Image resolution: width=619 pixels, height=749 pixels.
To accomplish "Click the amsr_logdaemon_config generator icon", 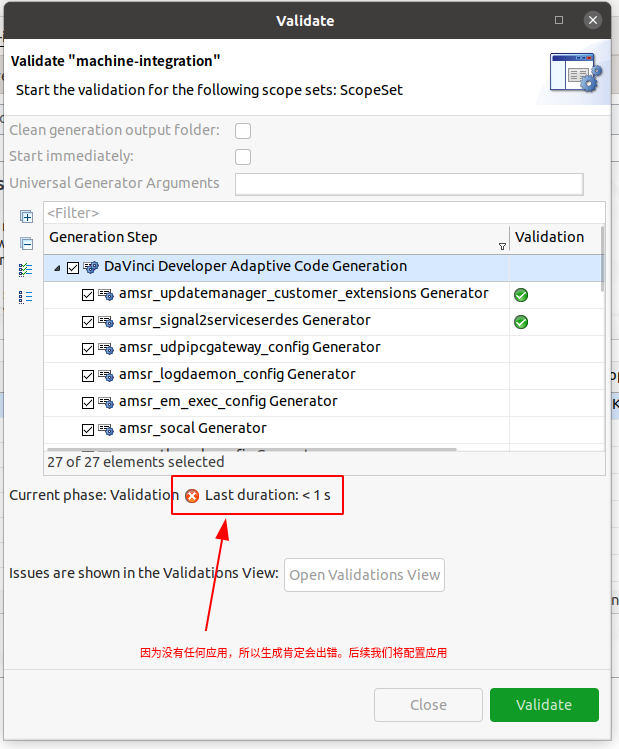I will pyautogui.click(x=106, y=375).
